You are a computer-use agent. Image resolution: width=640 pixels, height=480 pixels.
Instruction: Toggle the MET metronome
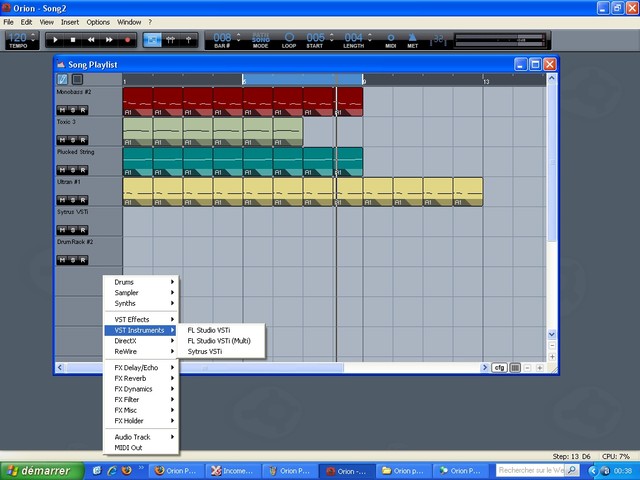coord(412,40)
